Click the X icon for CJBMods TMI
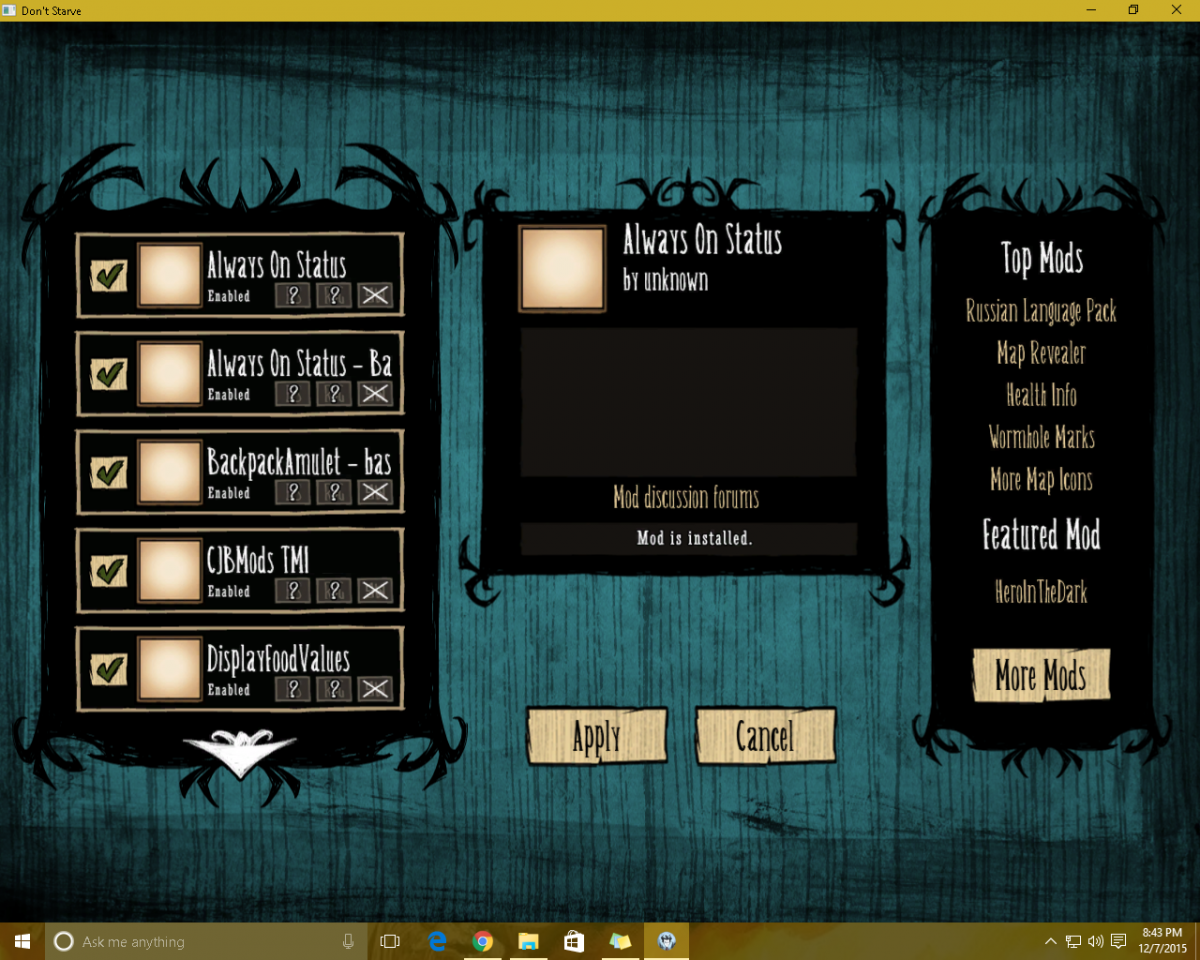The height and width of the screenshot is (960, 1200). tap(375, 591)
